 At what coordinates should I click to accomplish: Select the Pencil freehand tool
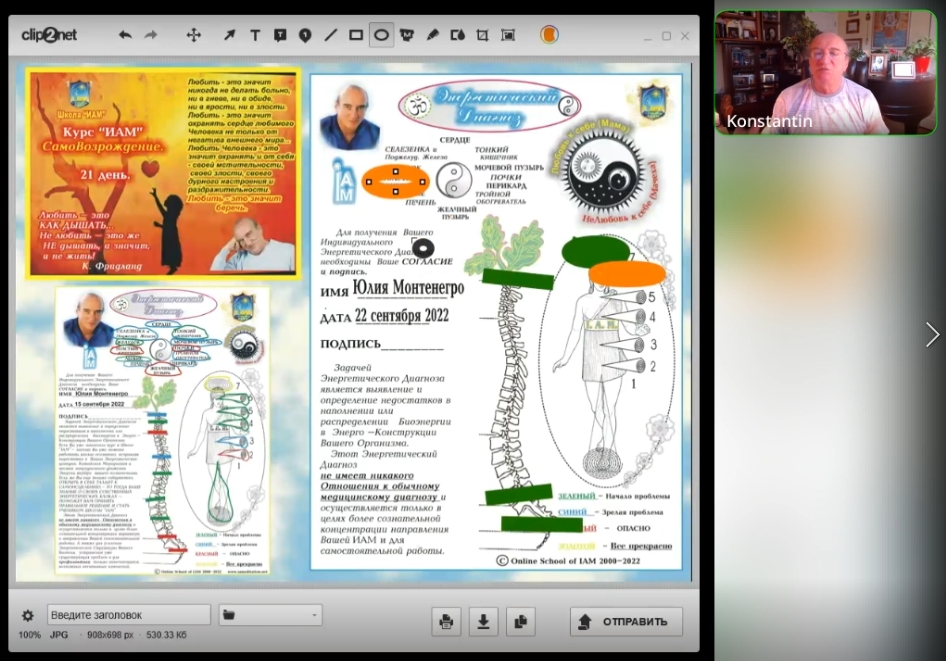433,35
